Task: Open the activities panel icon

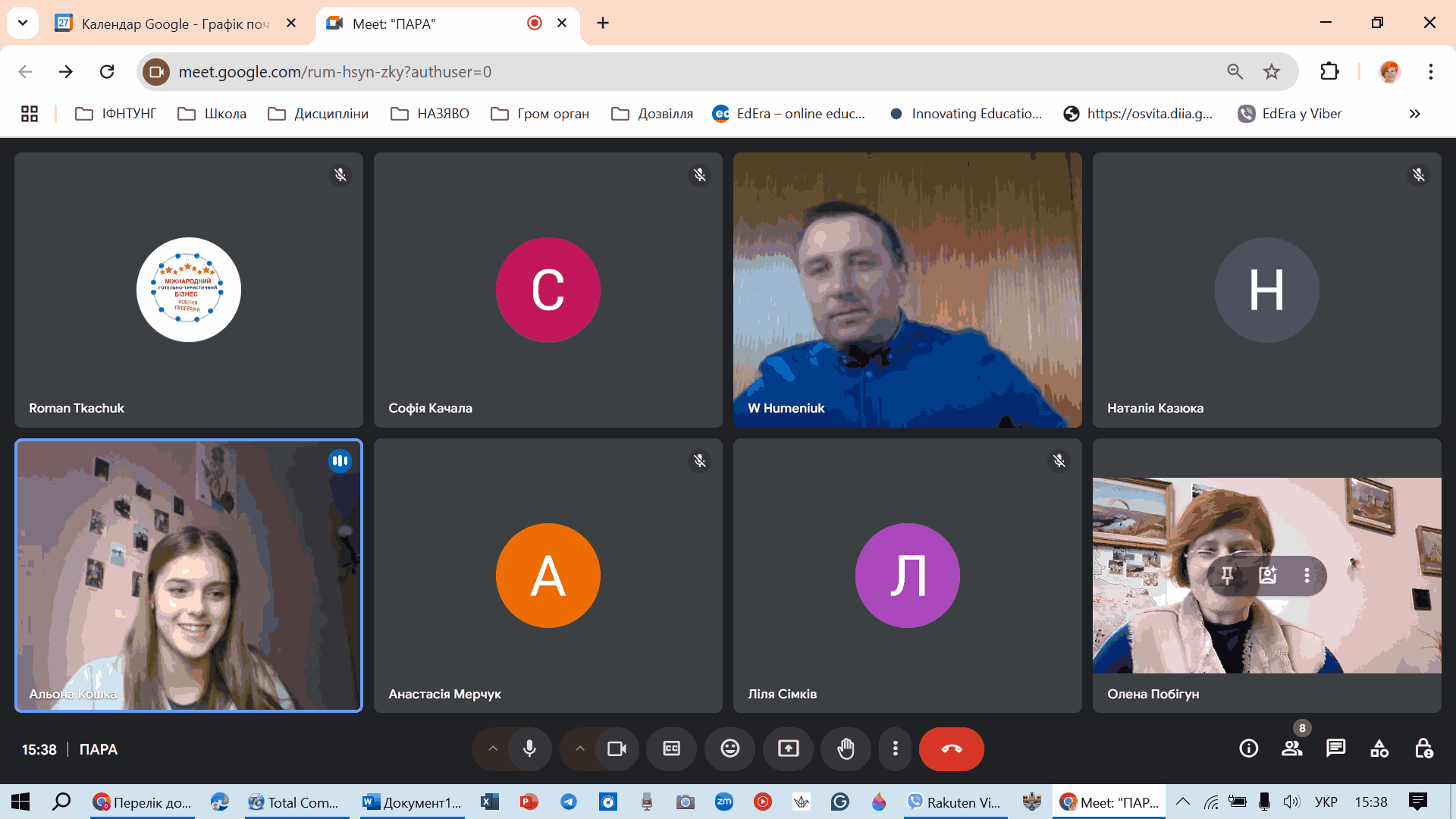Action: click(1379, 749)
